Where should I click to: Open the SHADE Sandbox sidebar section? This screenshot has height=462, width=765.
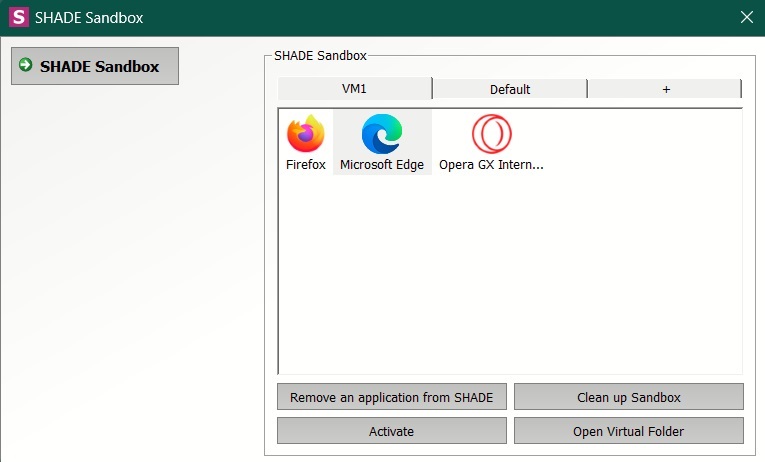tap(95, 66)
